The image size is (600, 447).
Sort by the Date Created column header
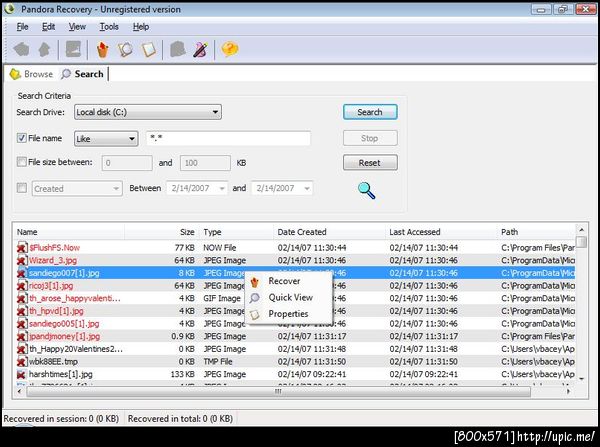coord(329,232)
